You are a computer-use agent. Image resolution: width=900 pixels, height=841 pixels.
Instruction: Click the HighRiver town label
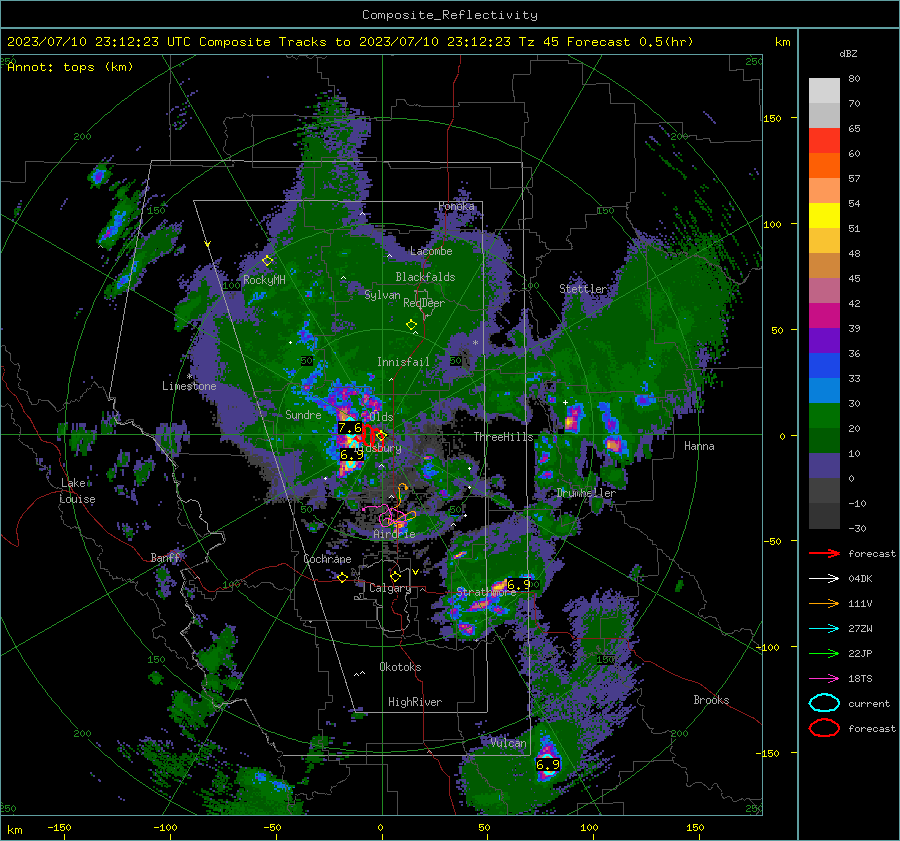point(415,702)
